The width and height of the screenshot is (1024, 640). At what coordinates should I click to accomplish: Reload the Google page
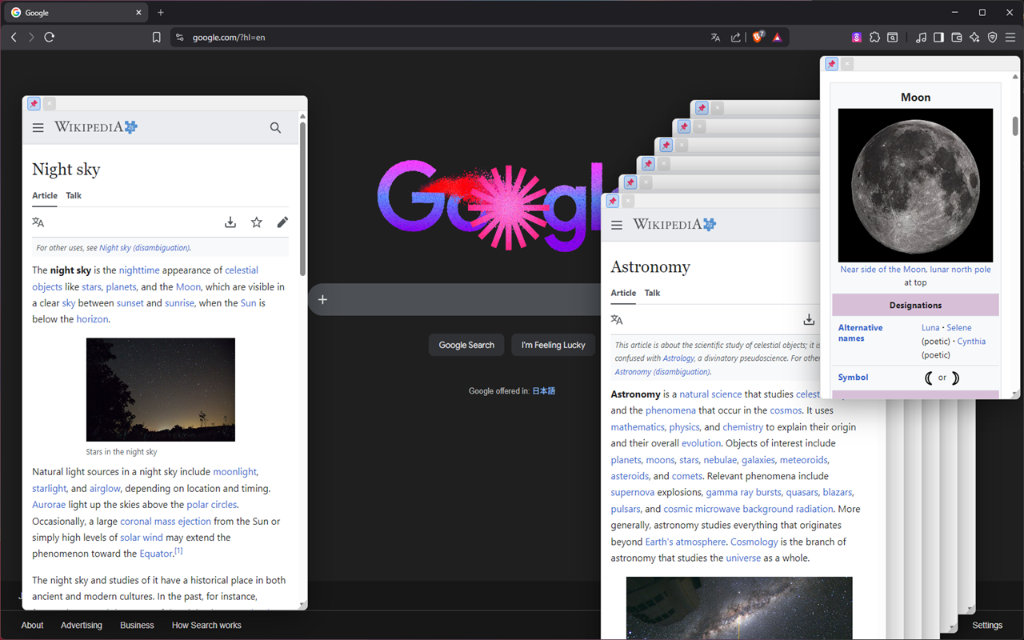pyautogui.click(x=48, y=37)
